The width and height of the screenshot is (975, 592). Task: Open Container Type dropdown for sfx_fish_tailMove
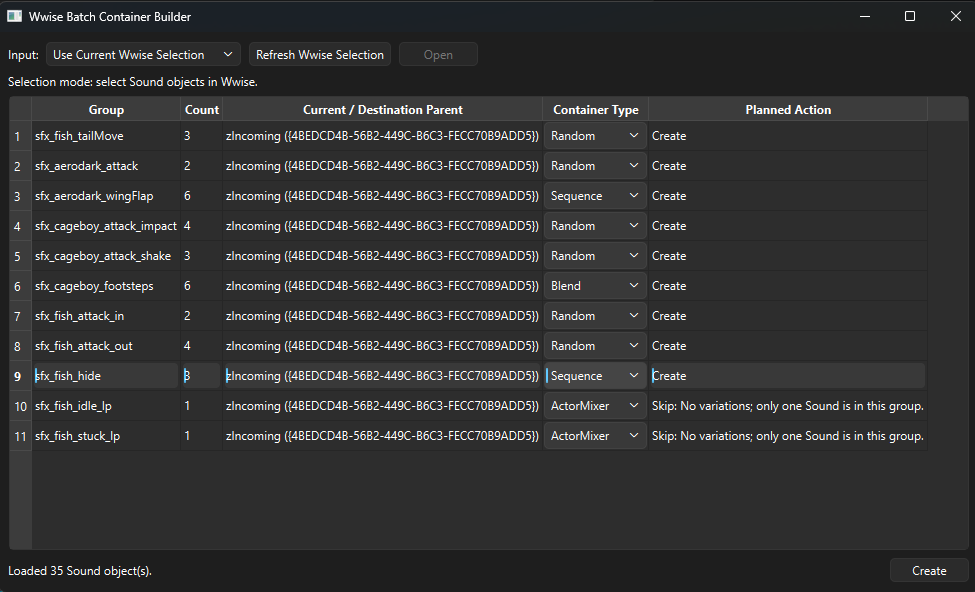point(595,136)
